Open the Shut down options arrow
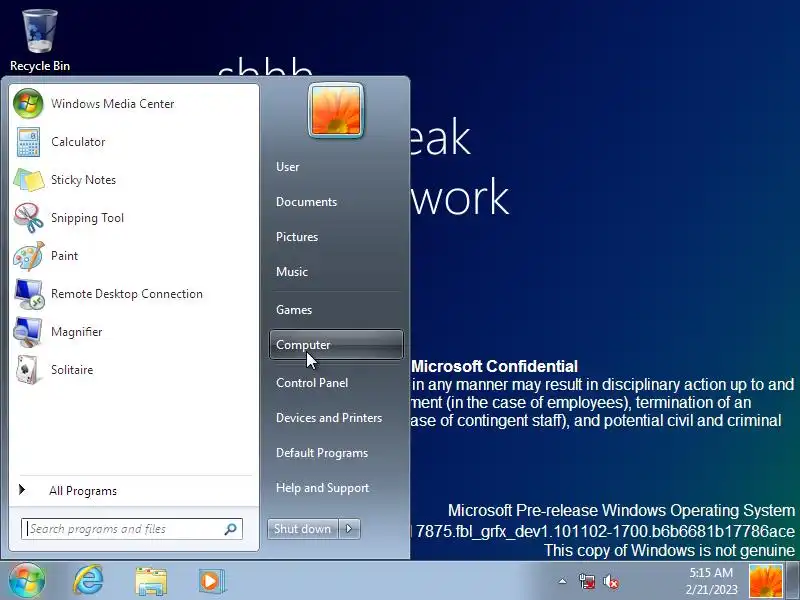Image resolution: width=800 pixels, height=600 pixels. coord(349,529)
